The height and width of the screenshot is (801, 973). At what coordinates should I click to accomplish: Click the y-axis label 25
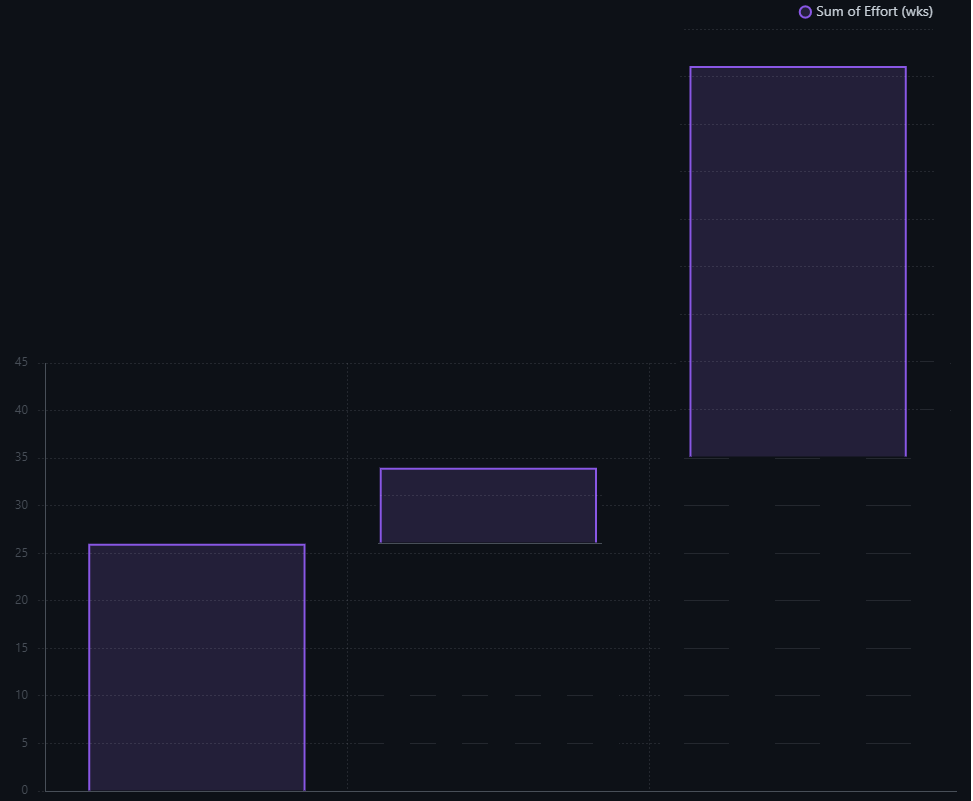coord(21,553)
